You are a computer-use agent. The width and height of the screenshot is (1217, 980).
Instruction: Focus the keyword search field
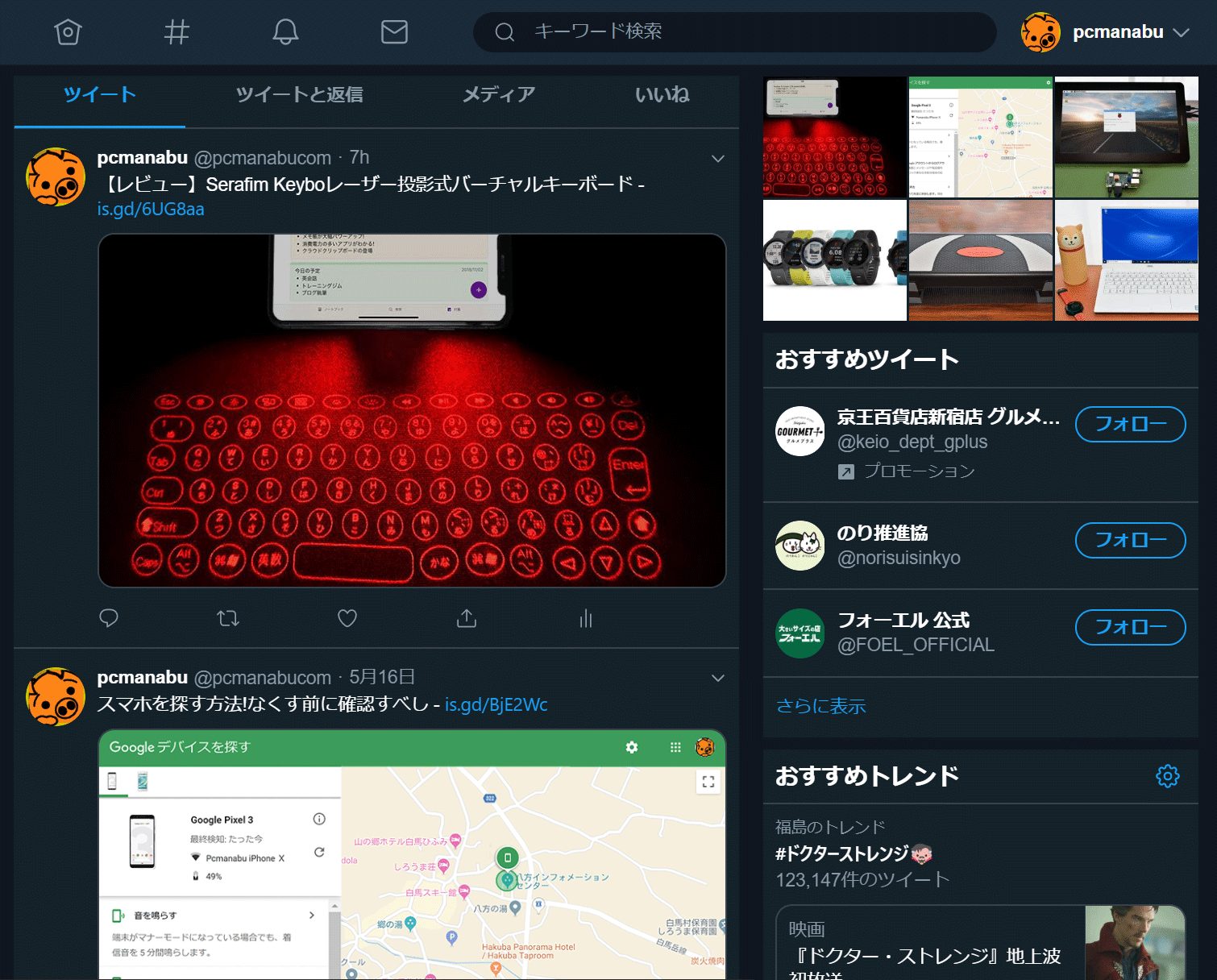734,32
